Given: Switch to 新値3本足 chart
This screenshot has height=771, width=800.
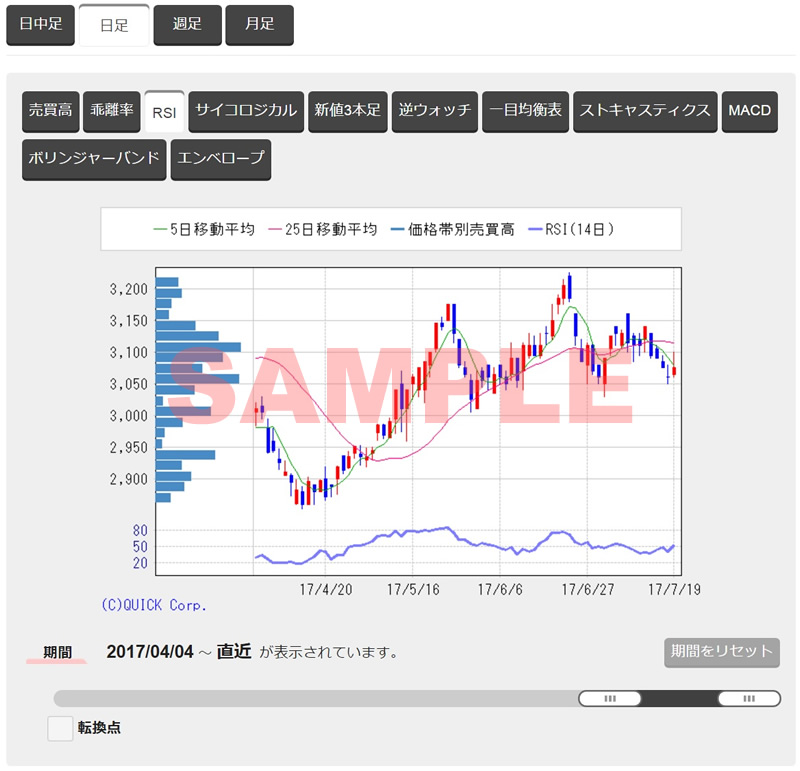Looking at the screenshot, I should coord(347,112).
